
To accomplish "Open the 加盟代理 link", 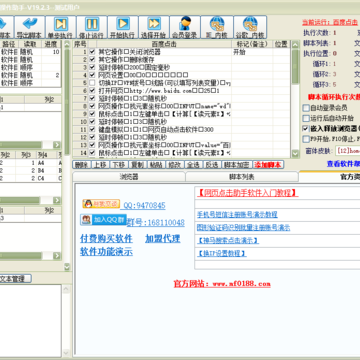I will coord(163,239).
